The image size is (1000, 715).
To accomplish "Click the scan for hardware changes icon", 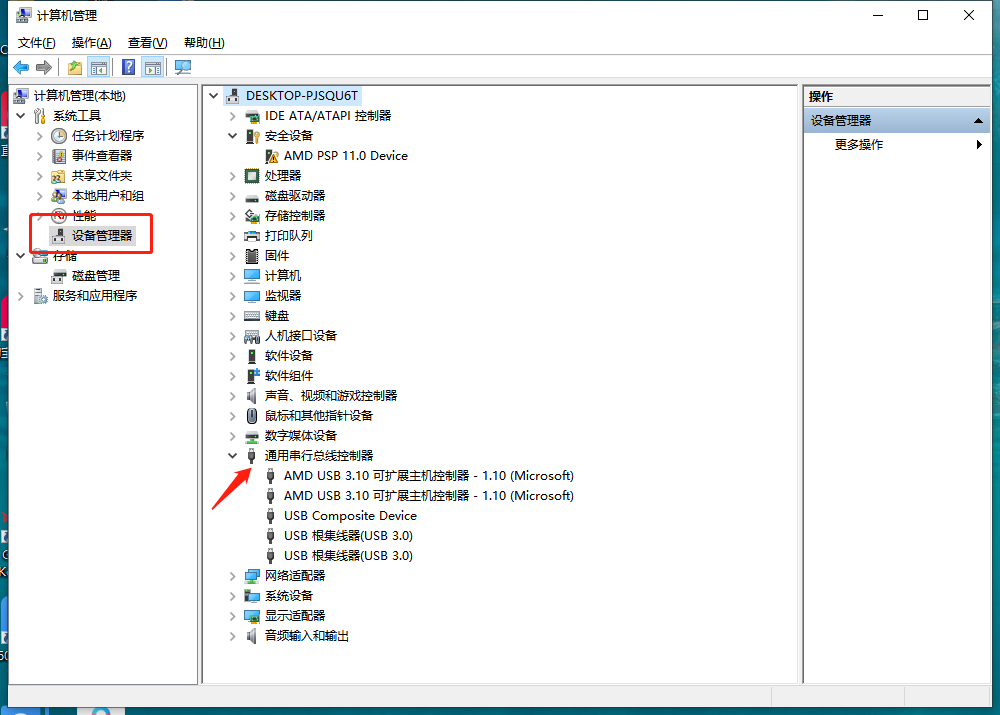I will pyautogui.click(x=183, y=67).
